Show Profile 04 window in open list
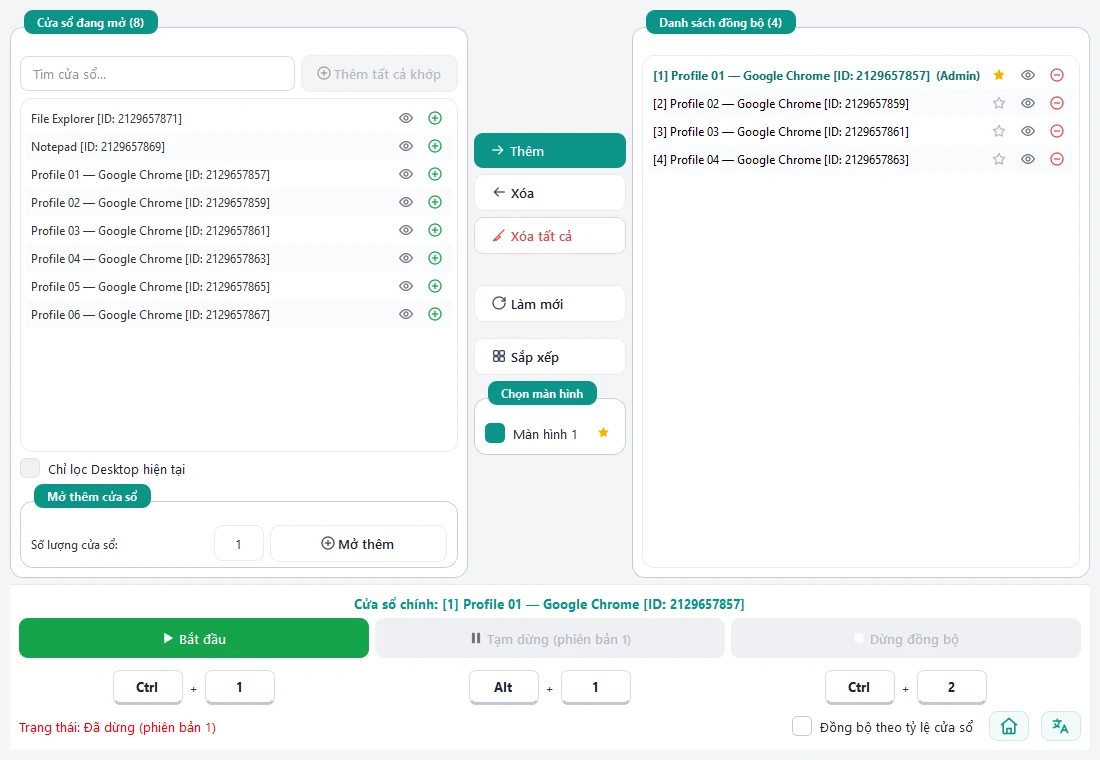The width and height of the screenshot is (1100, 760). [406, 258]
